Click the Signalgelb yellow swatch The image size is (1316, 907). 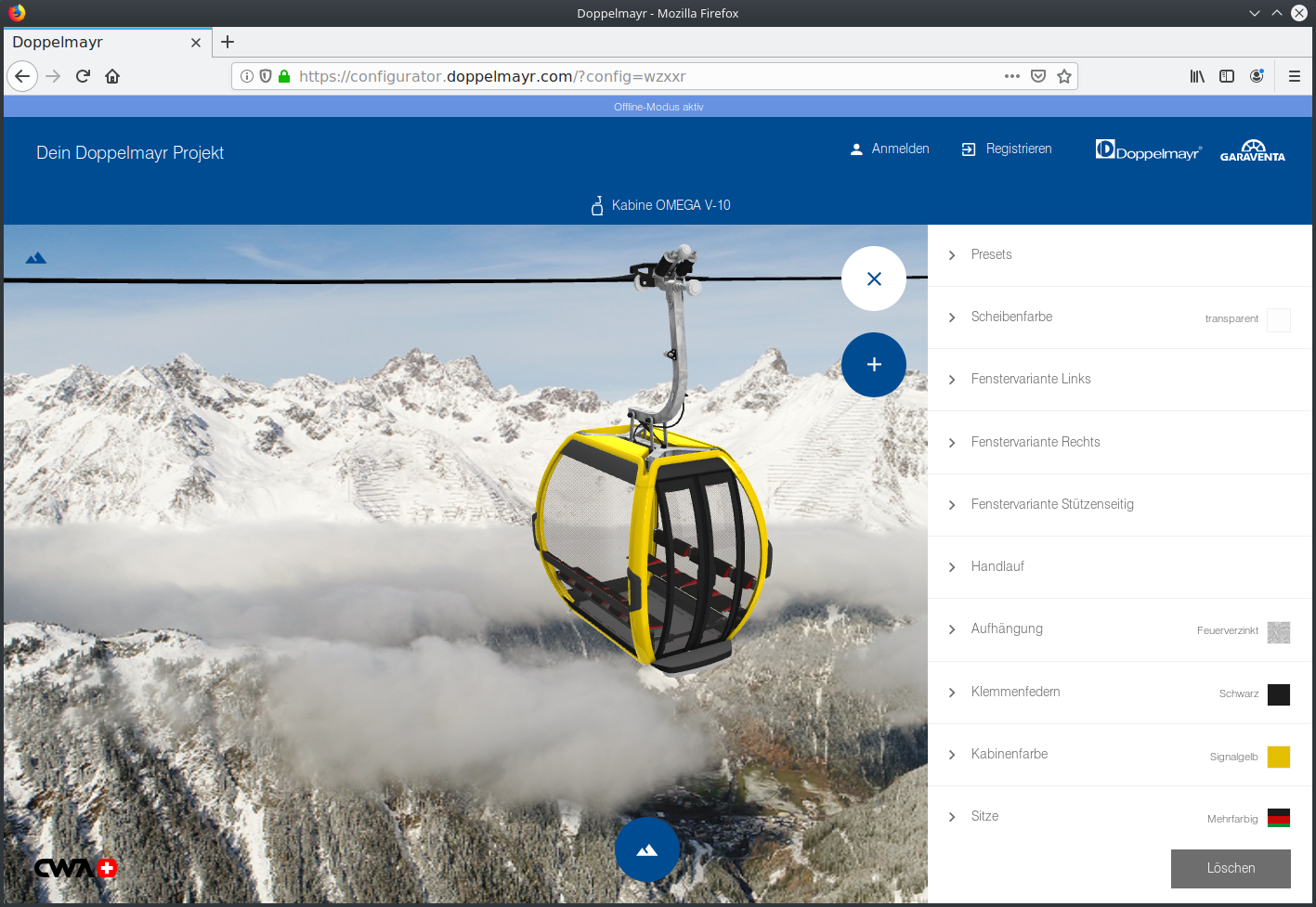coord(1279,757)
